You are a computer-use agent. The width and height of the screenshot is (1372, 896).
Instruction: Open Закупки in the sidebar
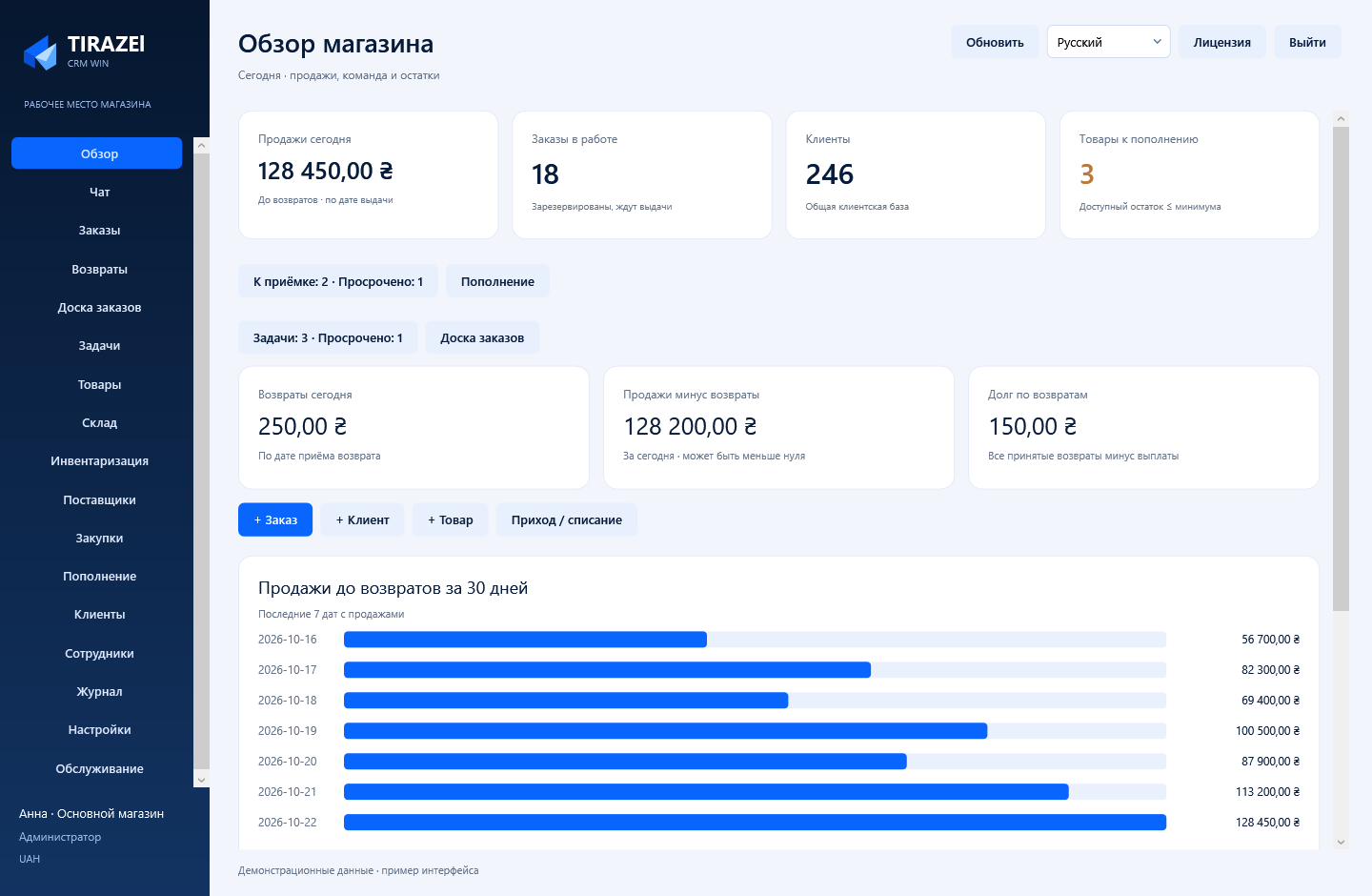(x=97, y=538)
